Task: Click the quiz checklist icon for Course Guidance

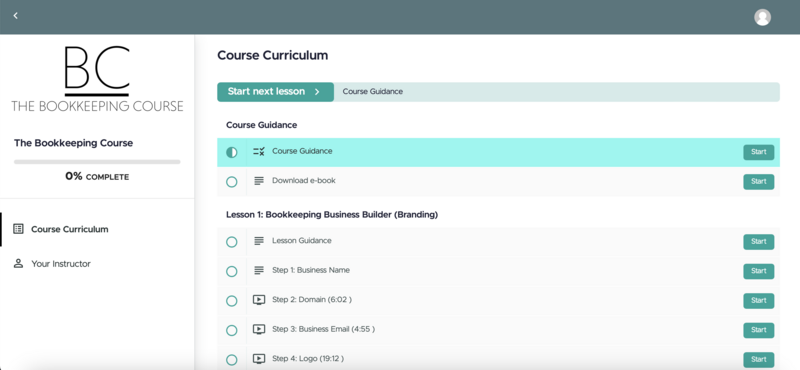Action: (259, 152)
